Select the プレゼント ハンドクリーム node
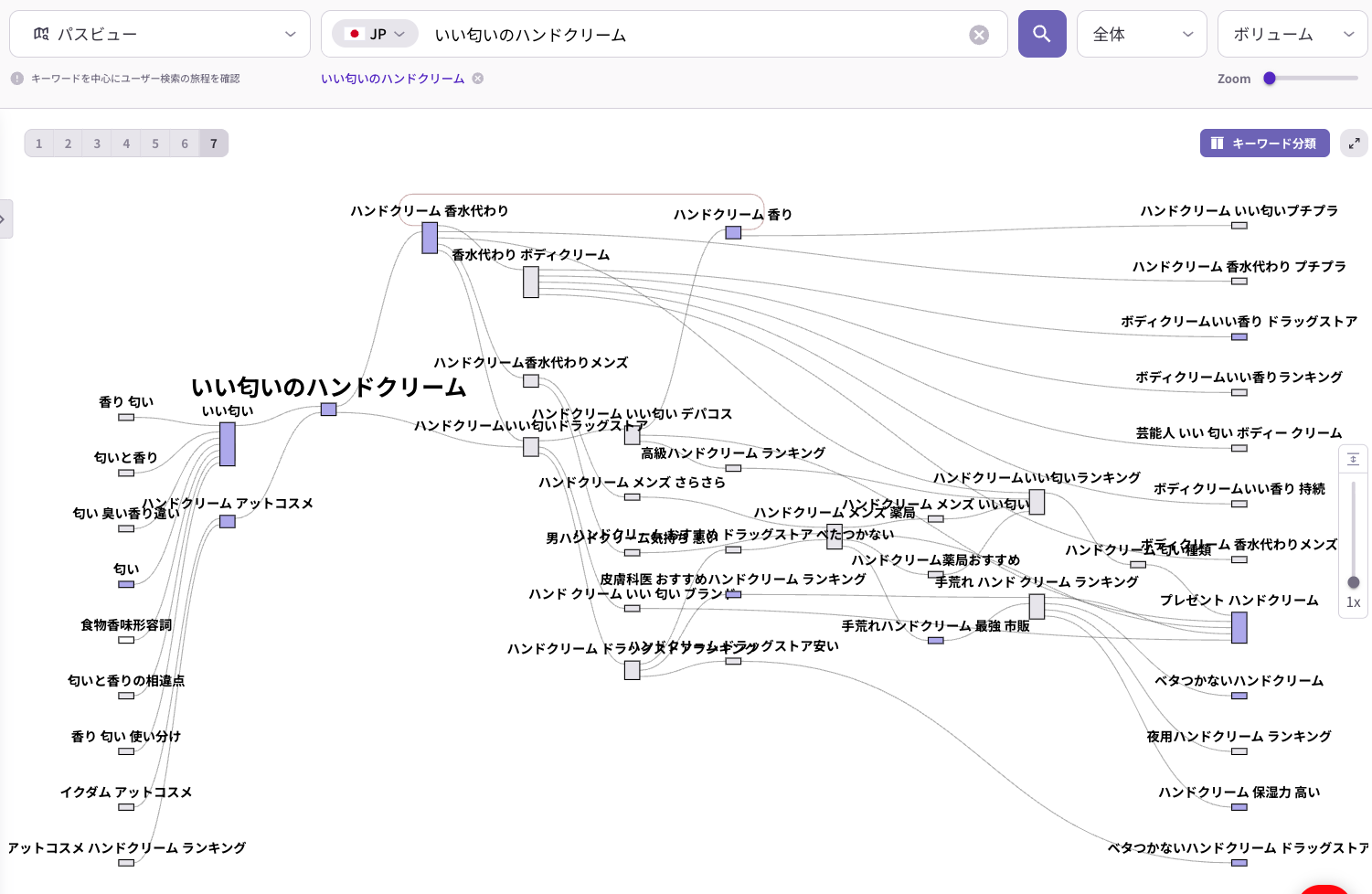 (1239, 627)
